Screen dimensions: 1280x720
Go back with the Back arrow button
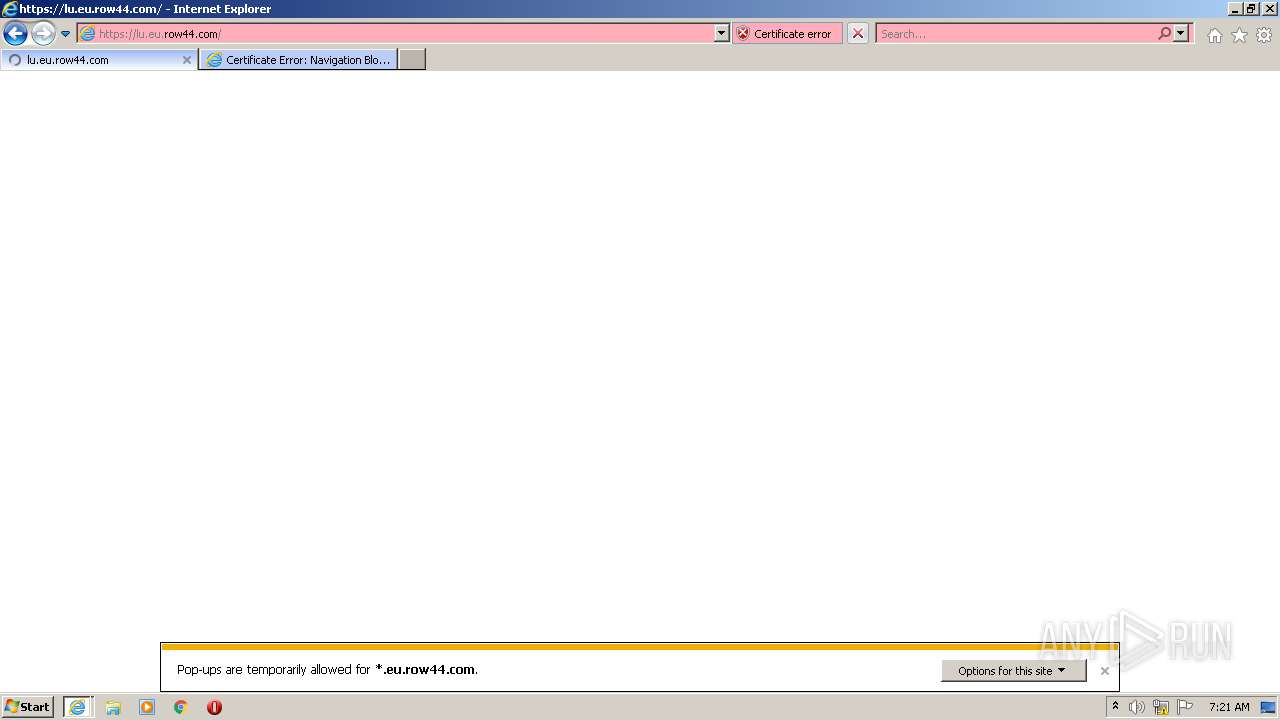point(15,34)
